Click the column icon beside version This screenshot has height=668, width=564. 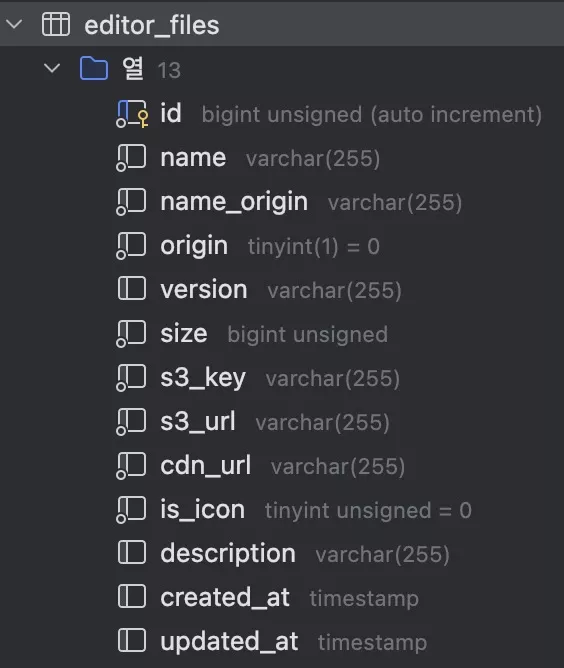point(132,288)
